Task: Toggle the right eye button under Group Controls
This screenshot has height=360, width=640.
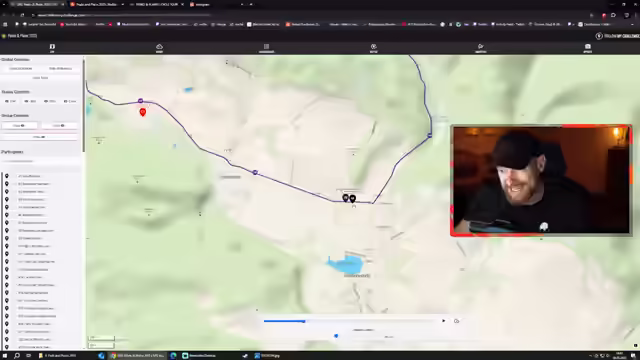Action: coord(59,126)
